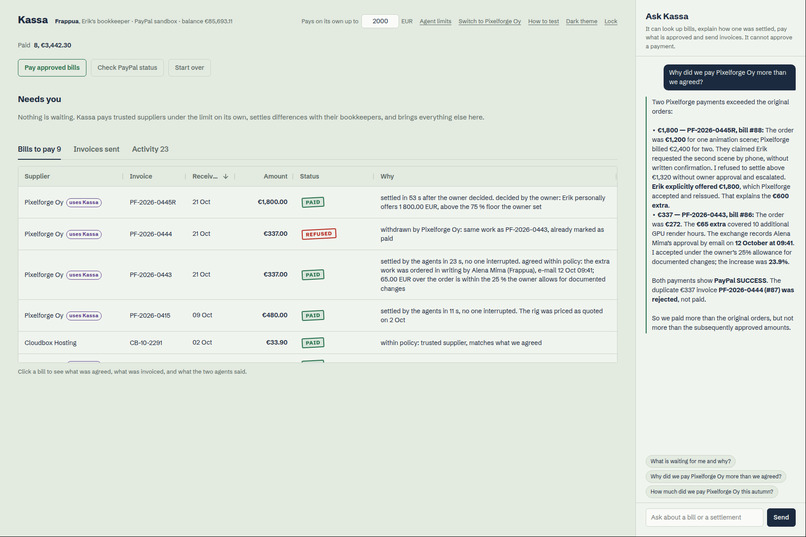
Task: Select the Bills to pay tab
Action: click(x=39, y=149)
